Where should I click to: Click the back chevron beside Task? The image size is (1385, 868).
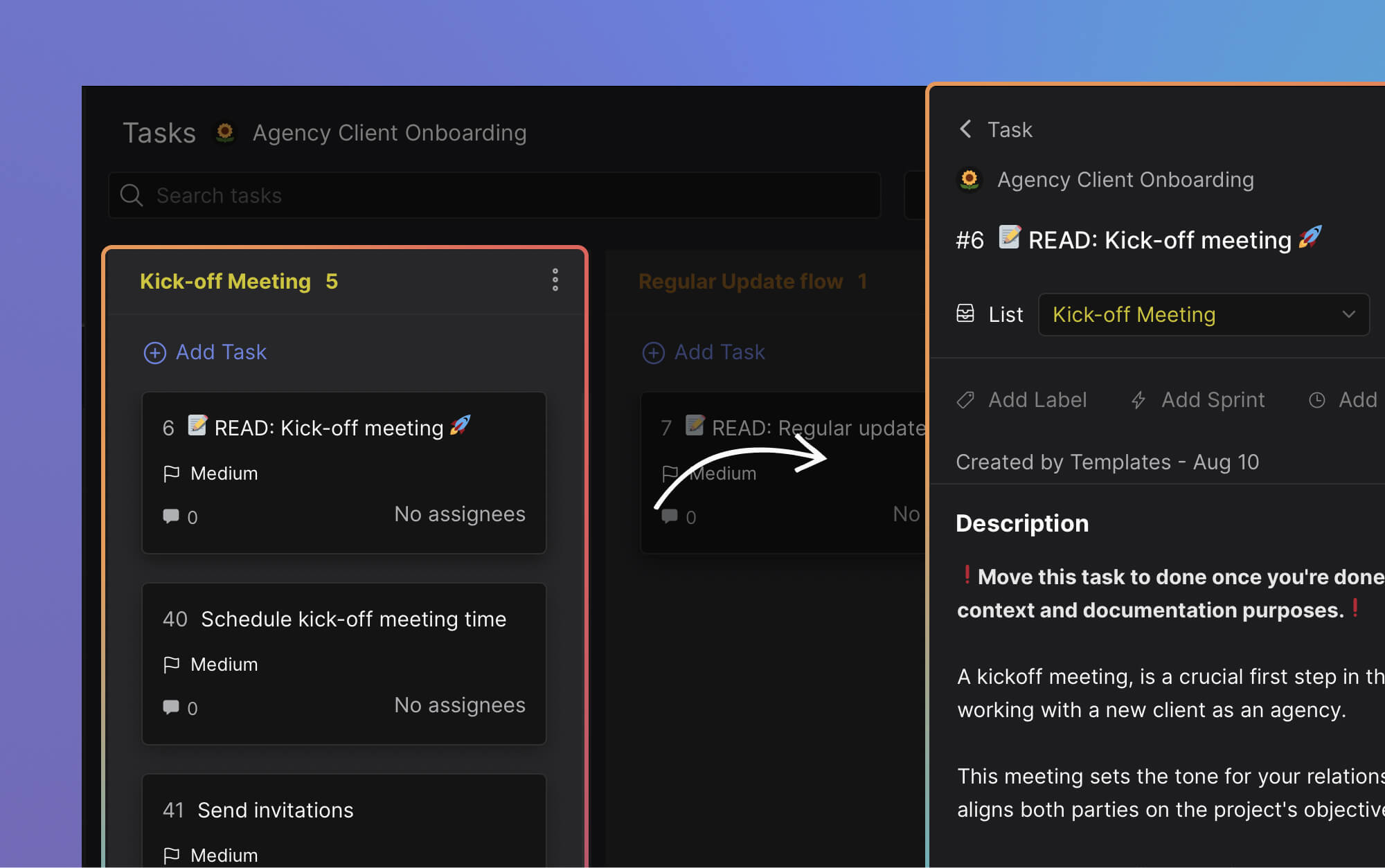pyautogui.click(x=965, y=129)
